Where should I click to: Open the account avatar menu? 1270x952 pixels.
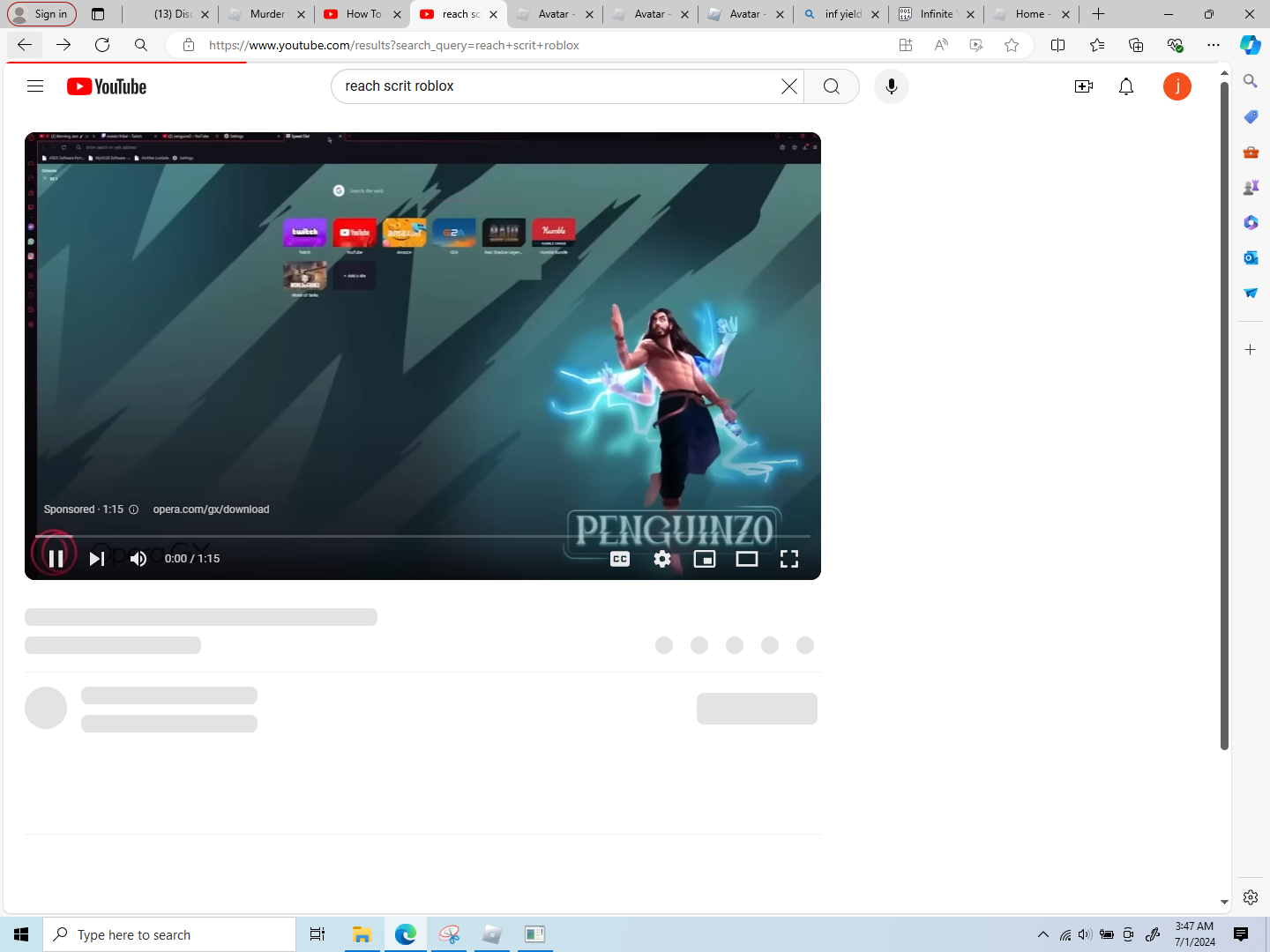(1177, 86)
